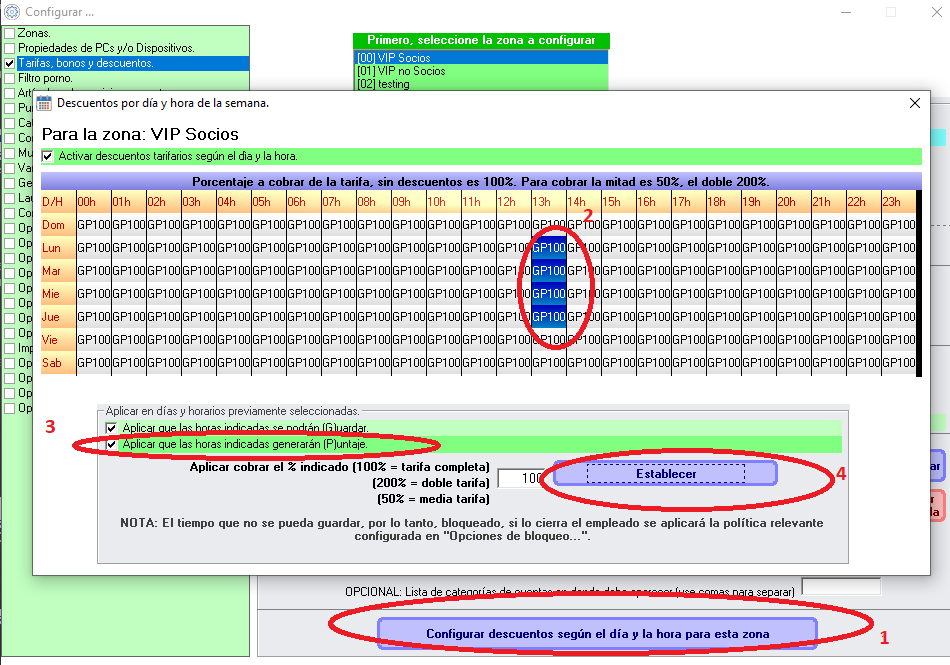Click the Establecer button
Viewport: 950px width, 665px height.
pyautogui.click(x=665, y=474)
